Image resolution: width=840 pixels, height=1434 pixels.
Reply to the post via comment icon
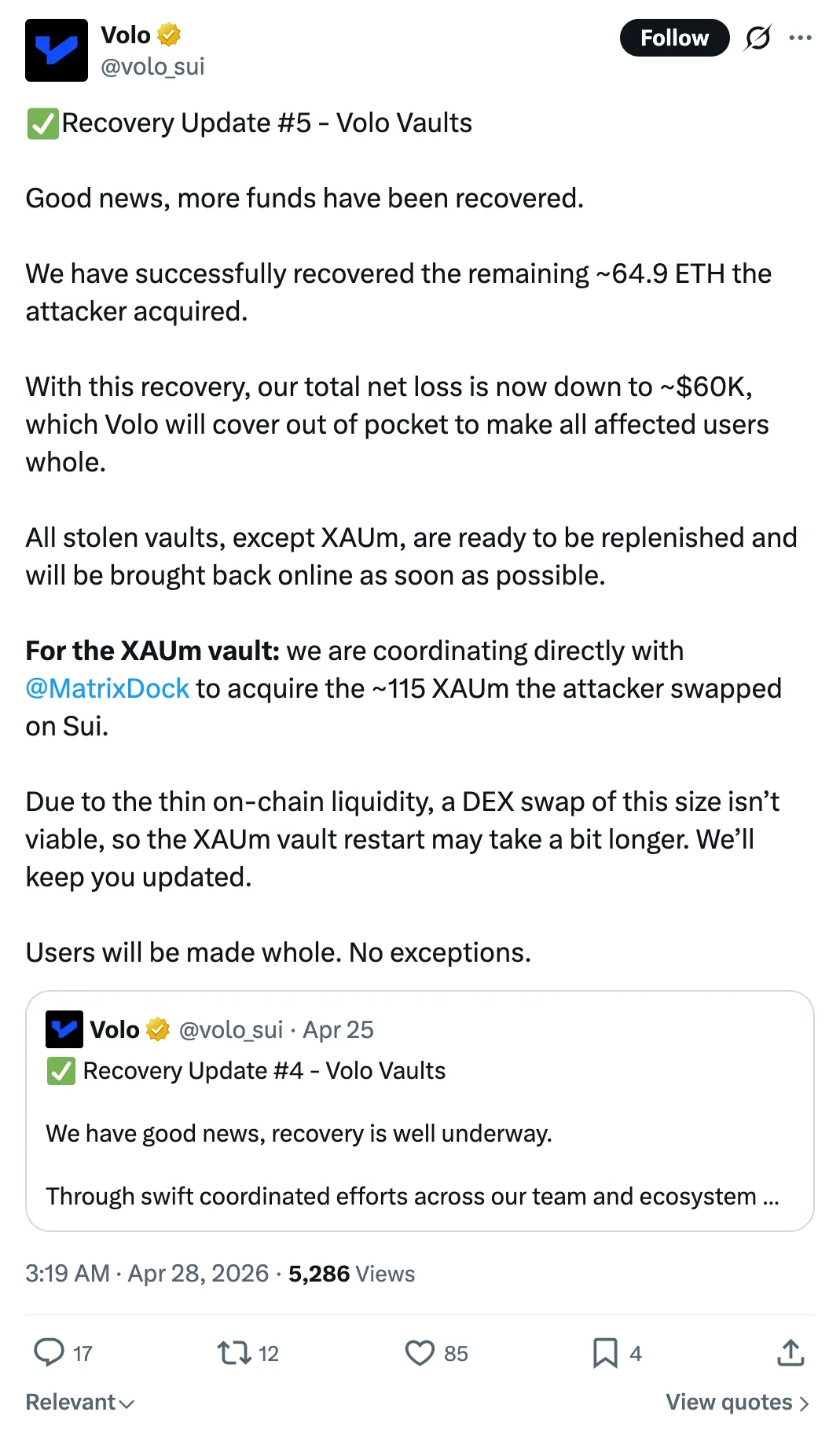(x=49, y=1352)
